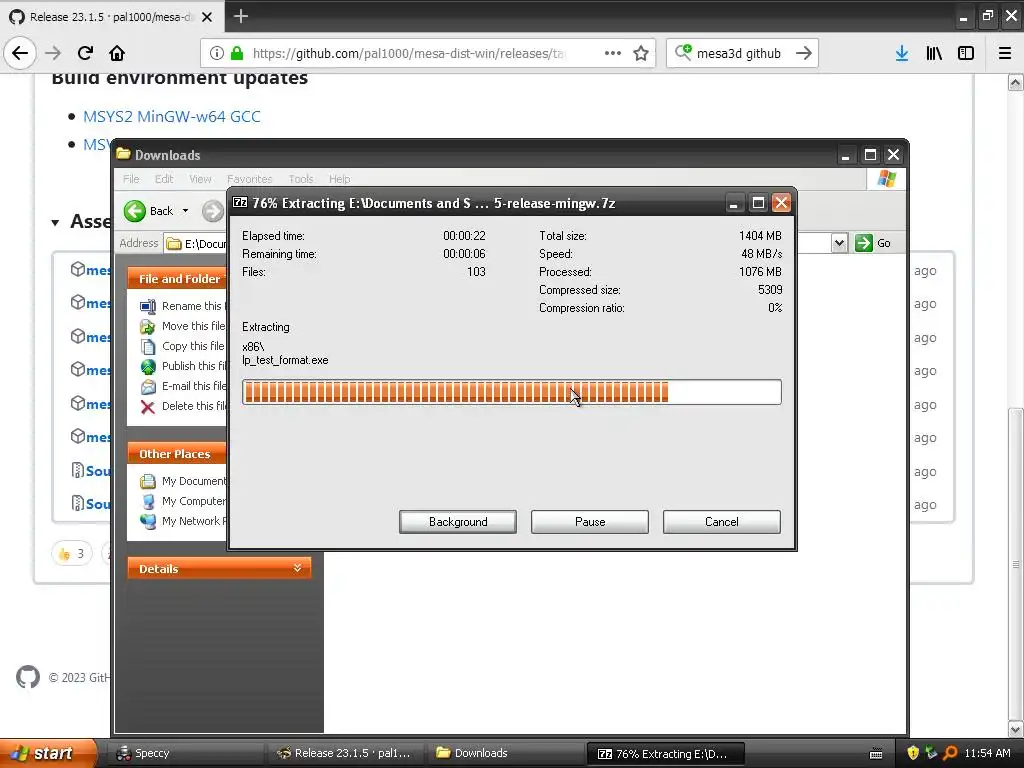
Task: Select the Release 23.1.5 browser tab
Action: pyautogui.click(x=111, y=17)
